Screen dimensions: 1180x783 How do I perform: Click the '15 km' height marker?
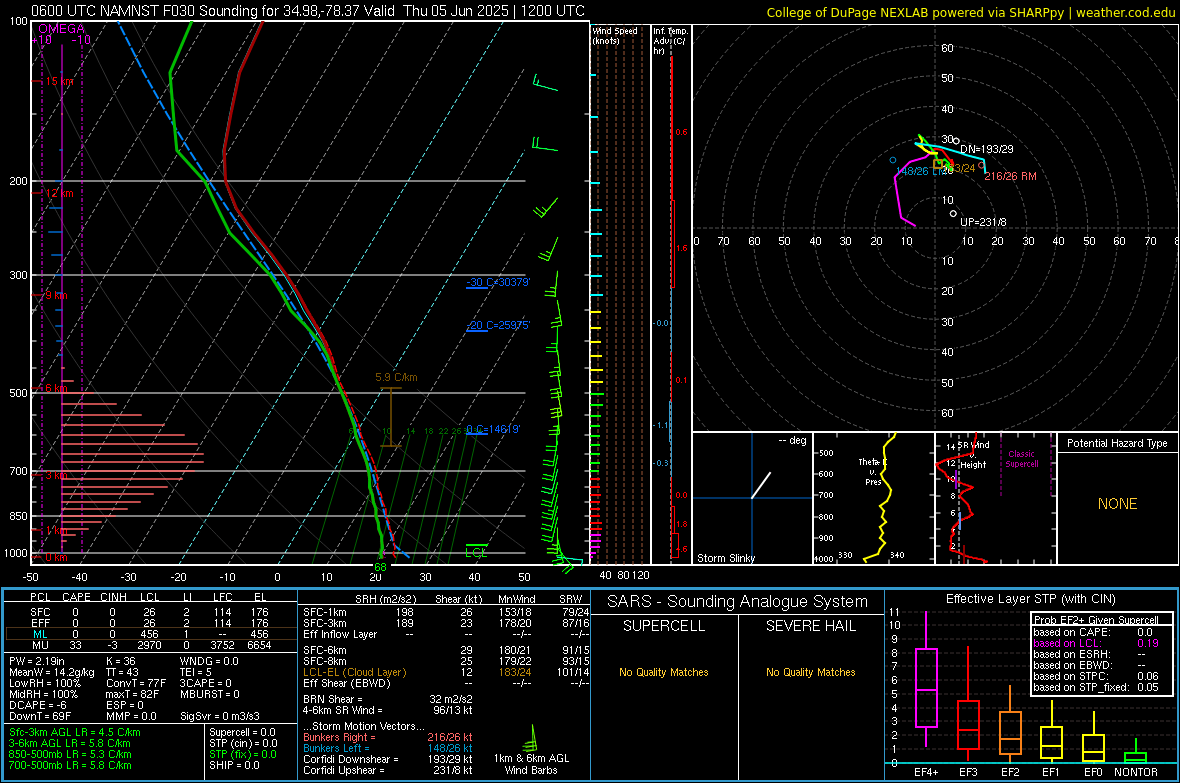[58, 81]
